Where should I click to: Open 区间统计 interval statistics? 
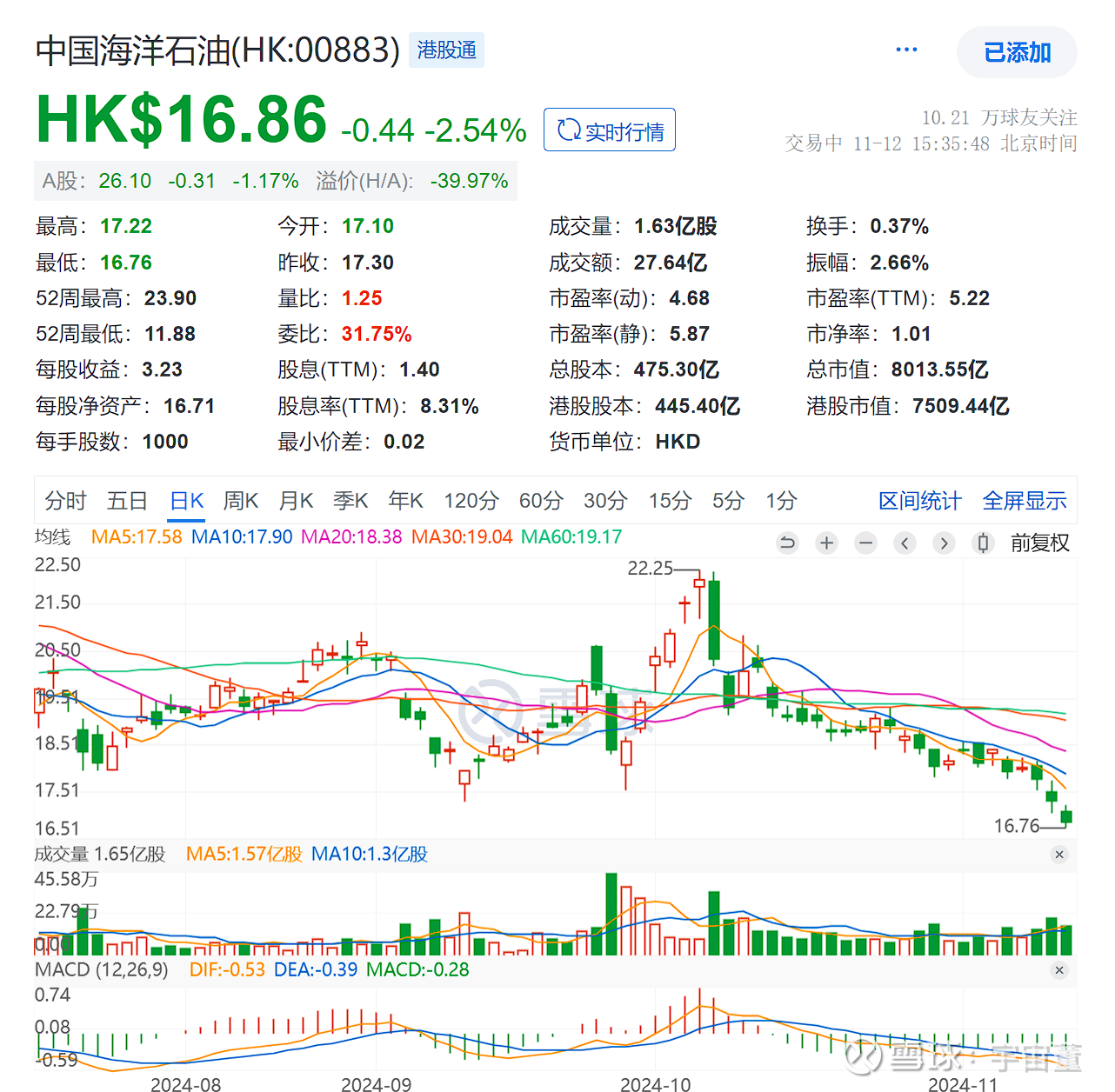pos(919,501)
